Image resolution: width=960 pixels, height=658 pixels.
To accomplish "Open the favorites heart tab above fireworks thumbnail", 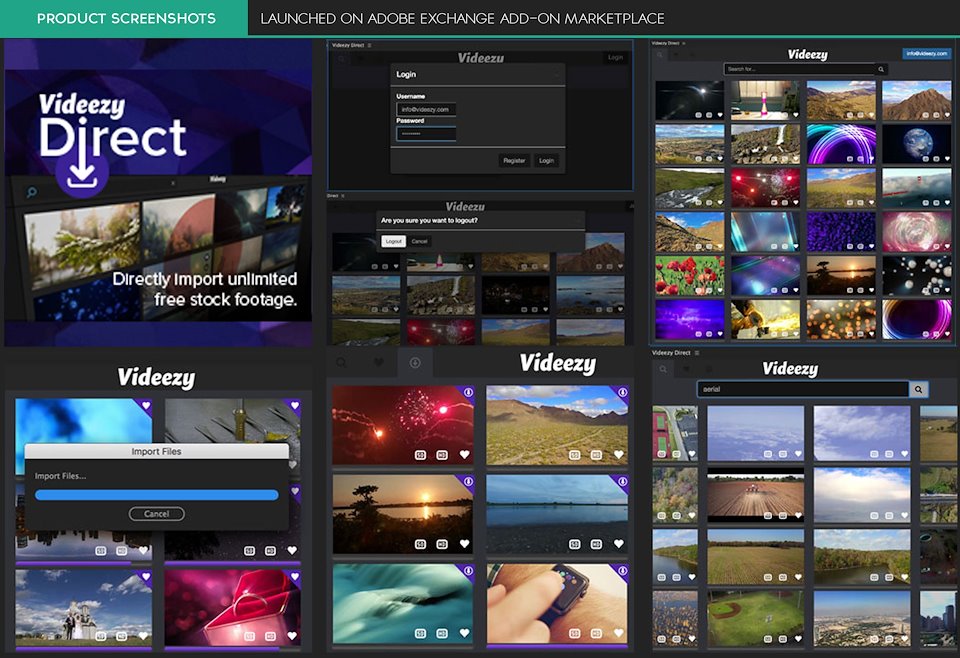I will coord(379,363).
